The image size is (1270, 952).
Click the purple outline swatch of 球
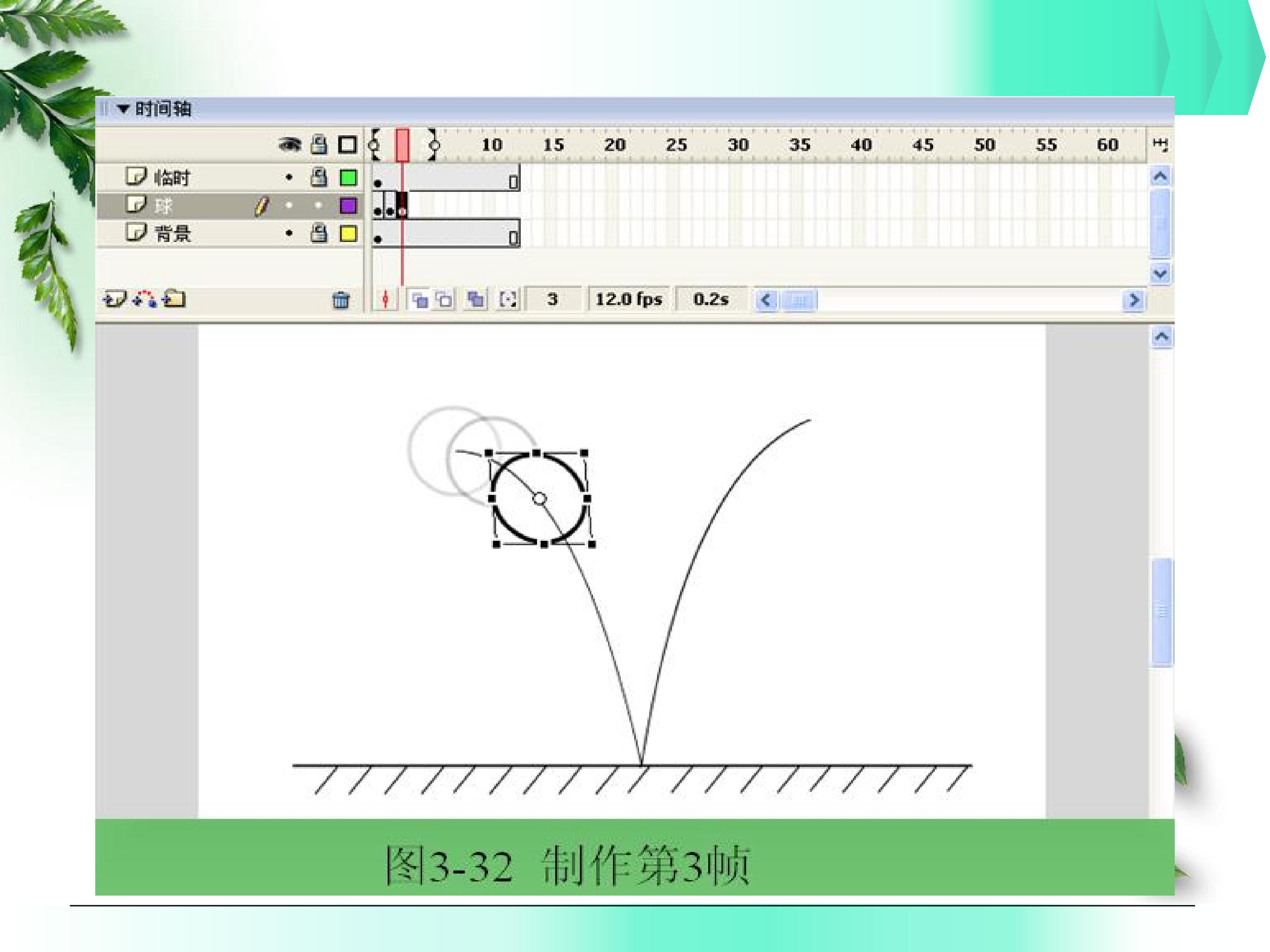(x=348, y=205)
